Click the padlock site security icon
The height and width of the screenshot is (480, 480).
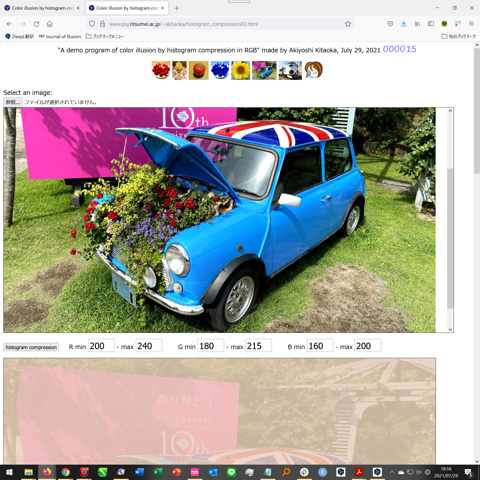click(x=103, y=24)
